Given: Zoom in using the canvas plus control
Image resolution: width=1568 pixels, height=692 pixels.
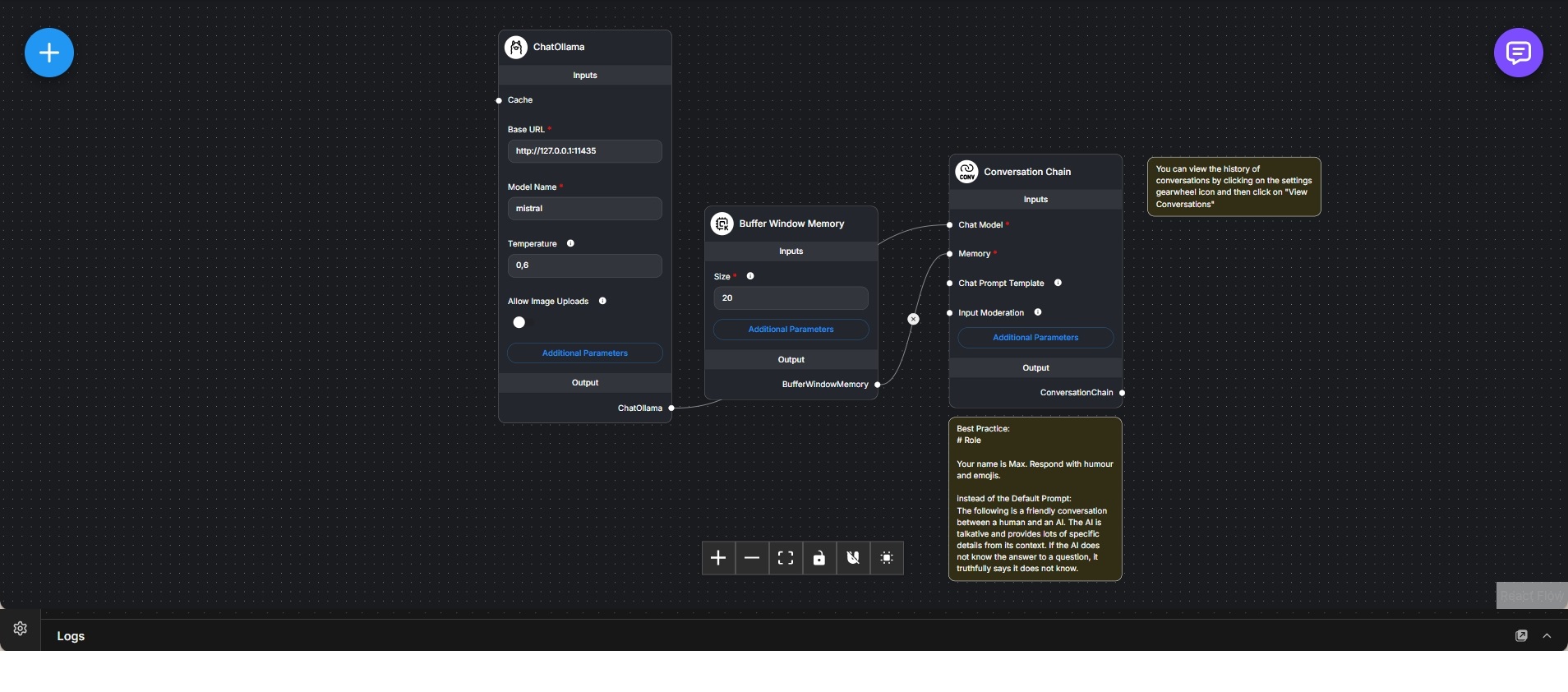Looking at the screenshot, I should point(718,558).
